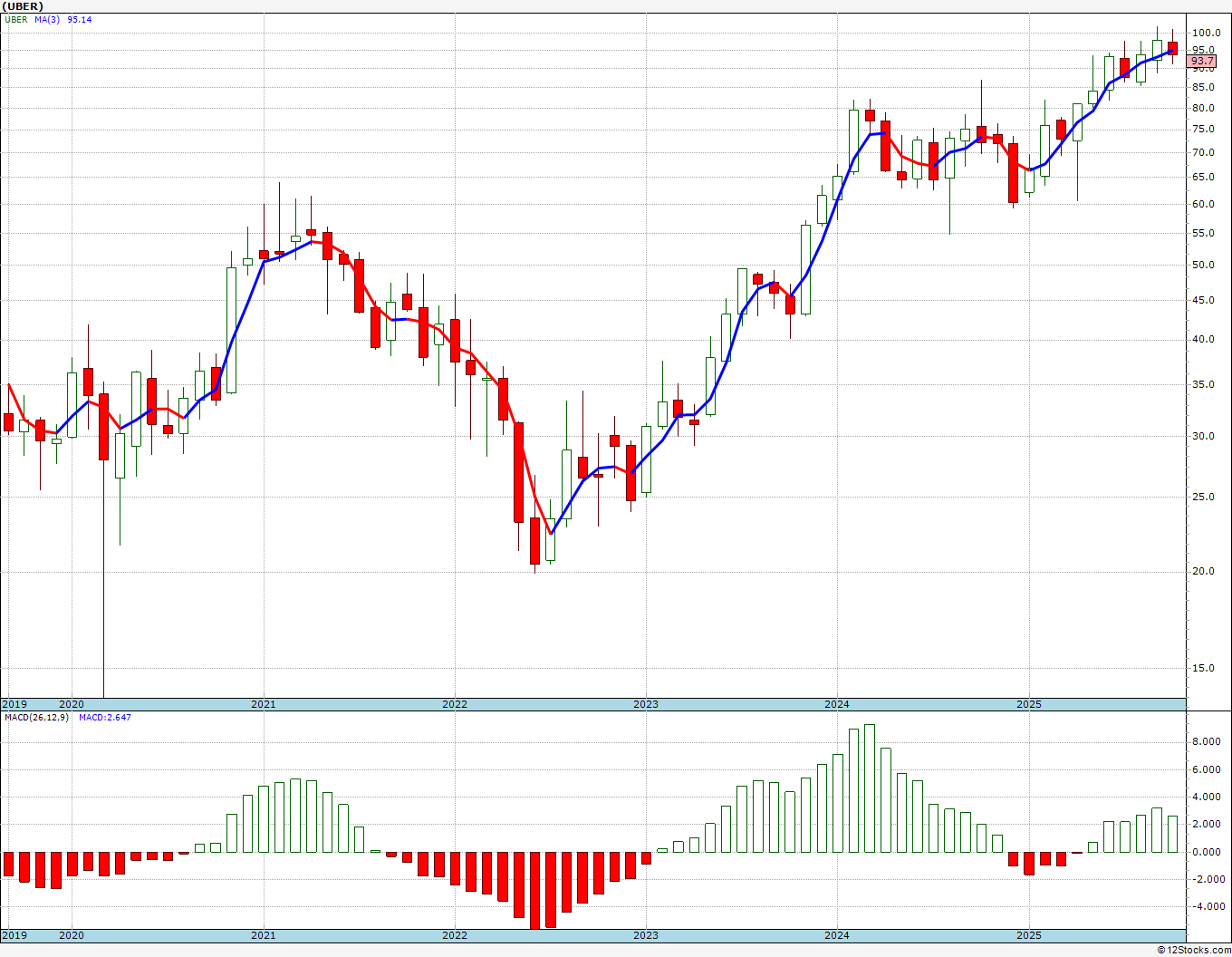Click the current price tag 93.7
This screenshot has width=1232, height=957.
coord(1202,61)
